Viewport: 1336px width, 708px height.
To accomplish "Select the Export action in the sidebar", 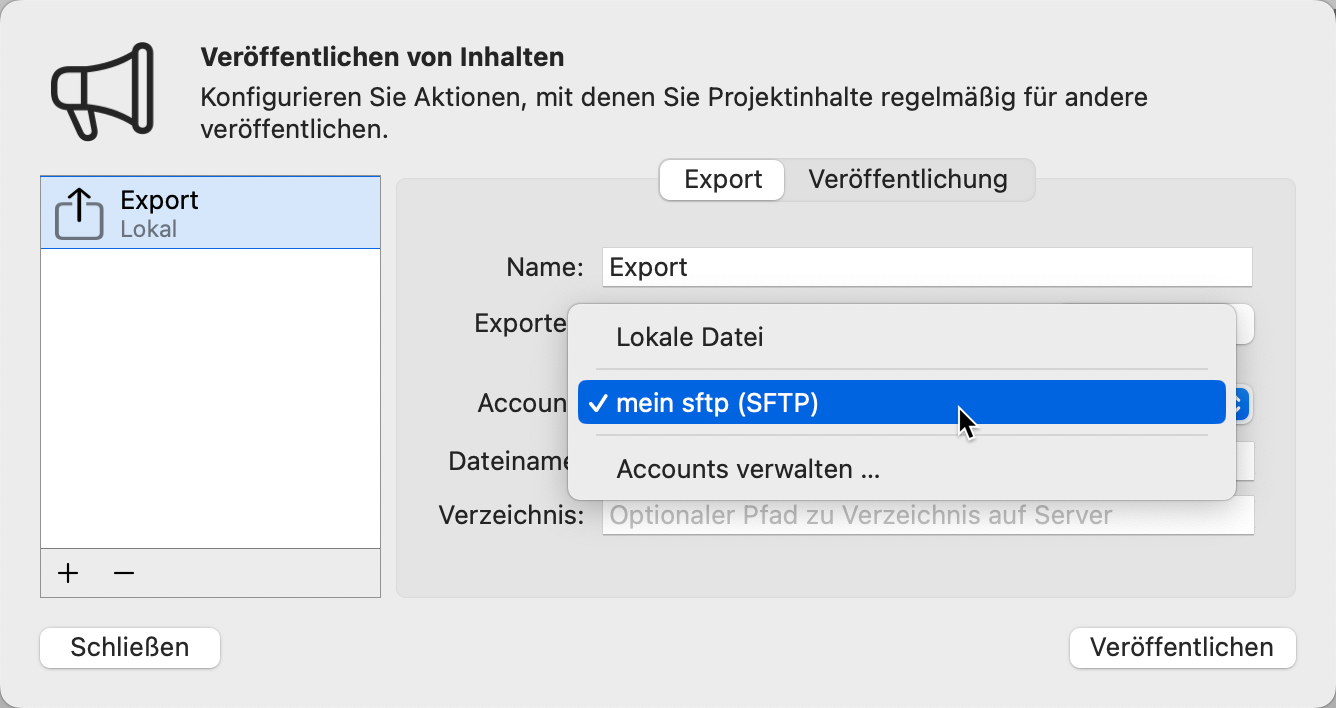I will tap(210, 211).
